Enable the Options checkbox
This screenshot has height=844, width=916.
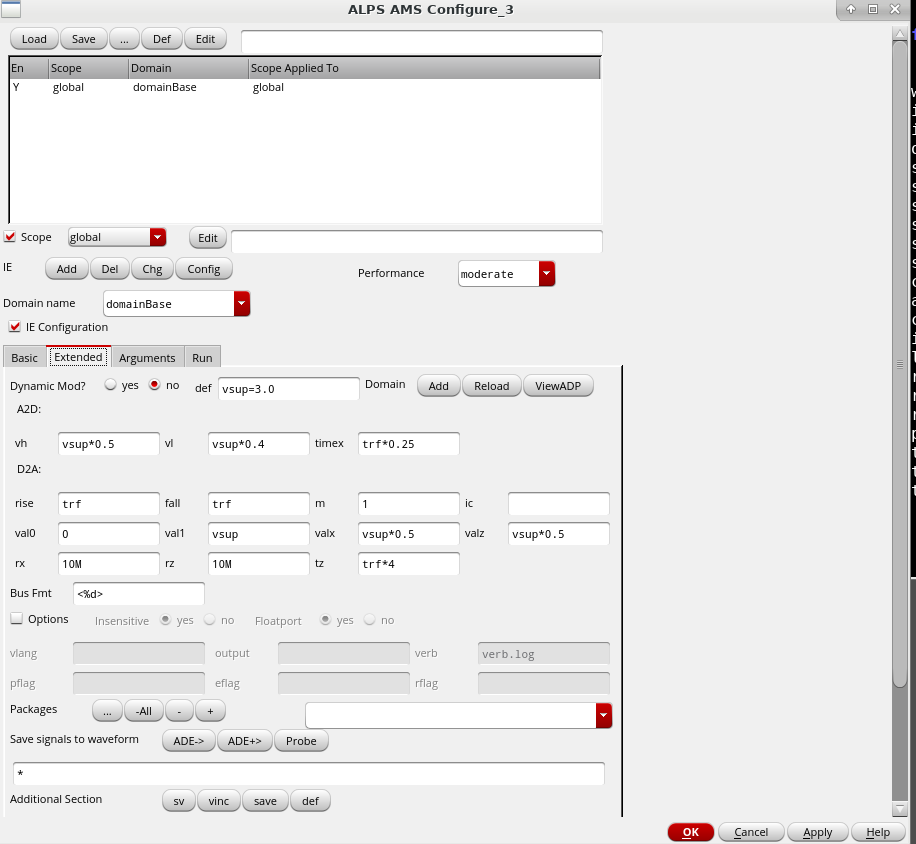(16, 619)
